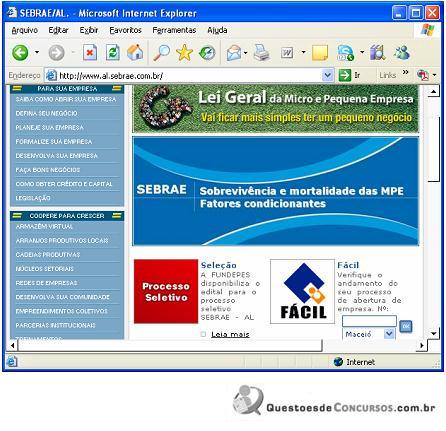The width and height of the screenshot is (446, 431).
Task: Click the vertical scrollbar up arrow
Action: 433,91
